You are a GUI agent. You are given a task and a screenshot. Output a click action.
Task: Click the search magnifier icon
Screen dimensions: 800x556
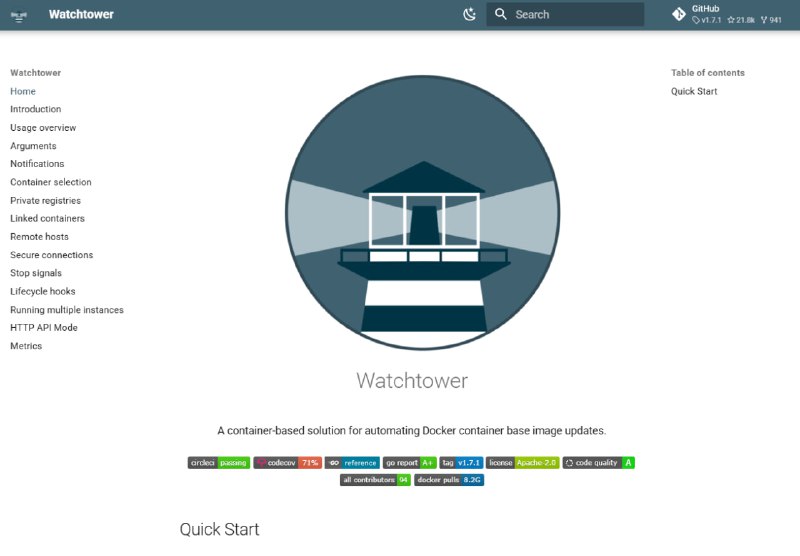click(501, 14)
